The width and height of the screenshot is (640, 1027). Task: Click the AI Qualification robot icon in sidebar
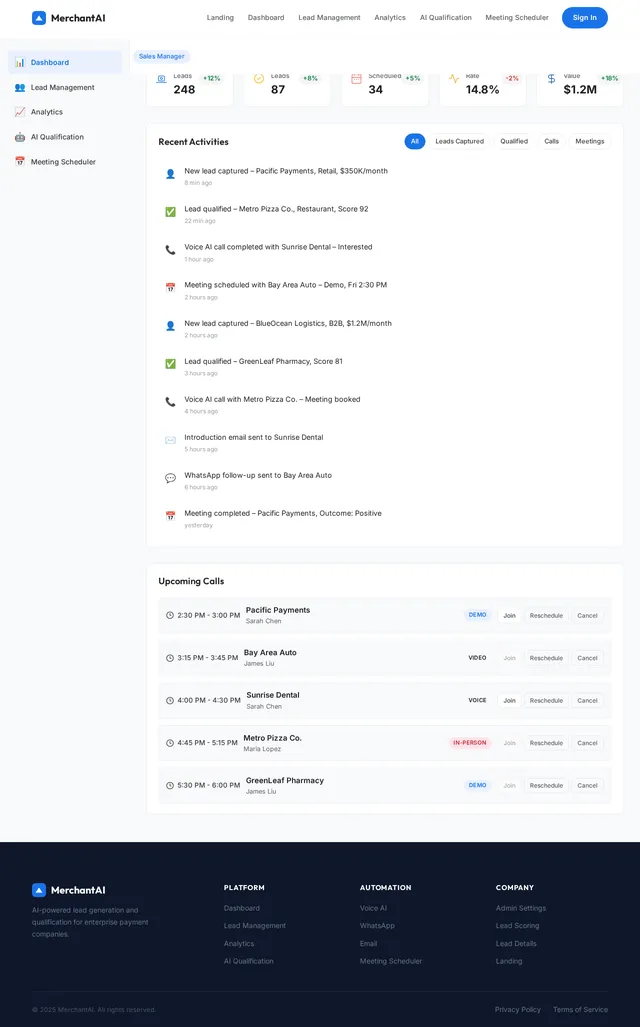(x=20, y=137)
